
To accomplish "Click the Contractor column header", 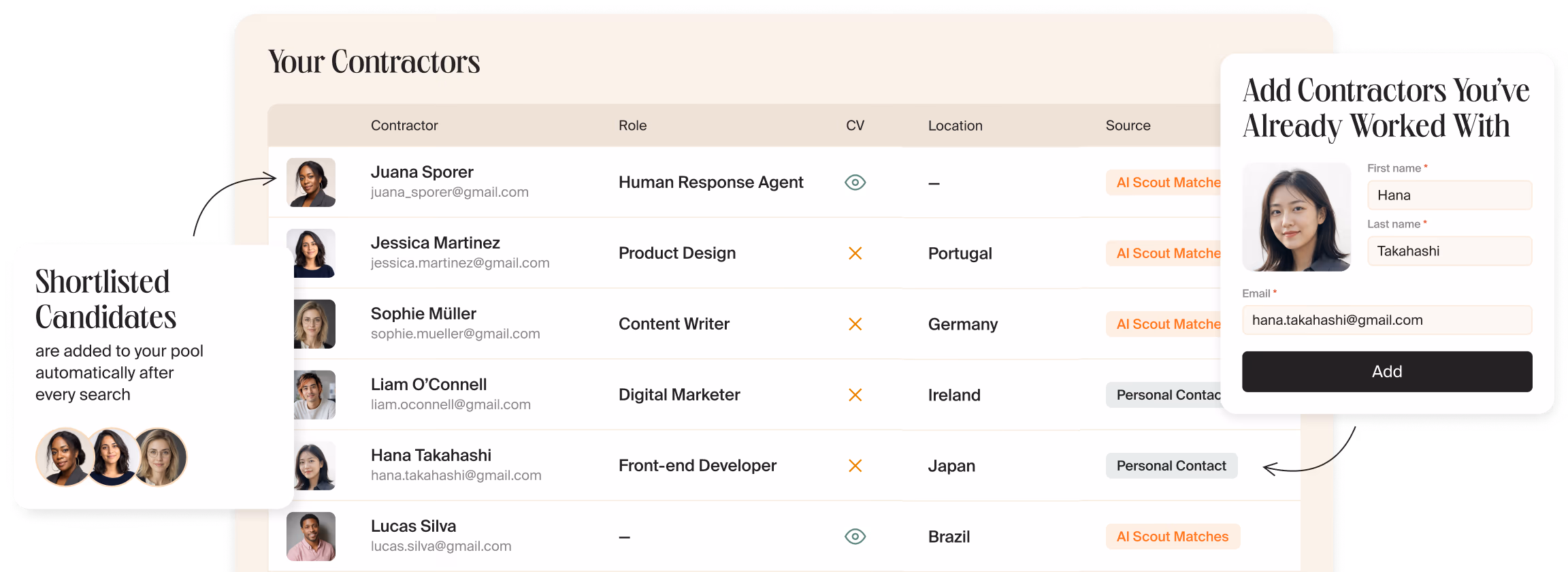I will [x=404, y=125].
